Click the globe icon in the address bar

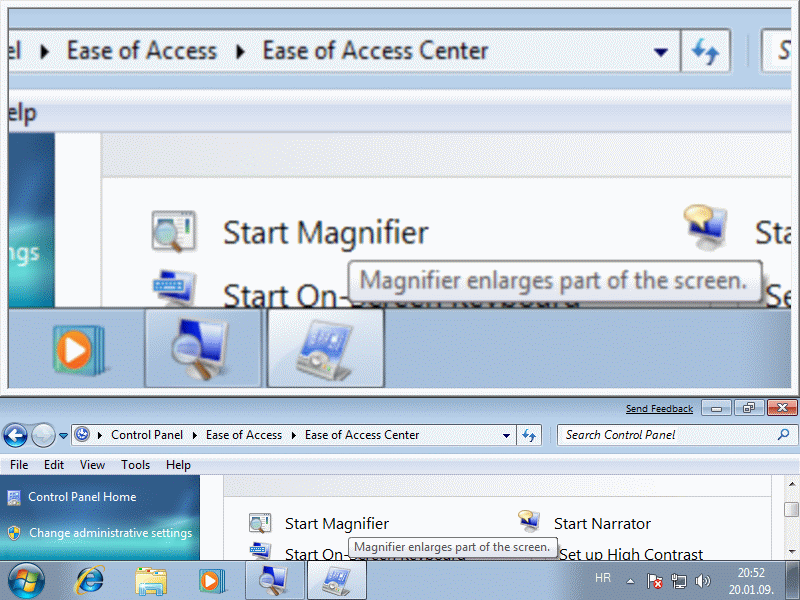(82, 435)
